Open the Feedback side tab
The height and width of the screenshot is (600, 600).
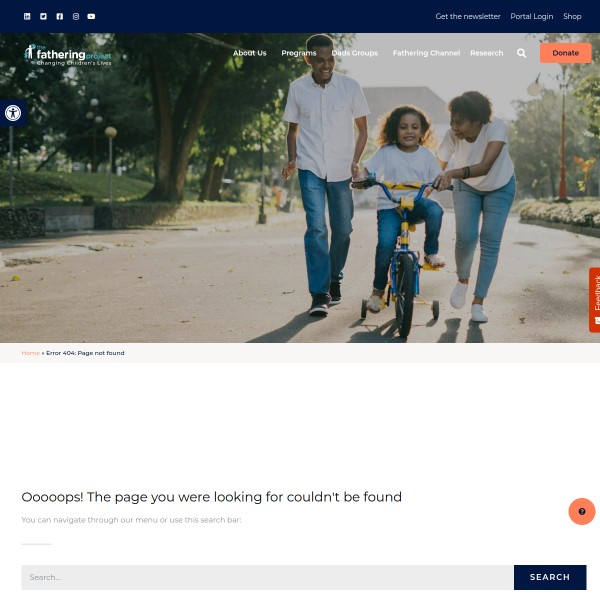tap(595, 300)
